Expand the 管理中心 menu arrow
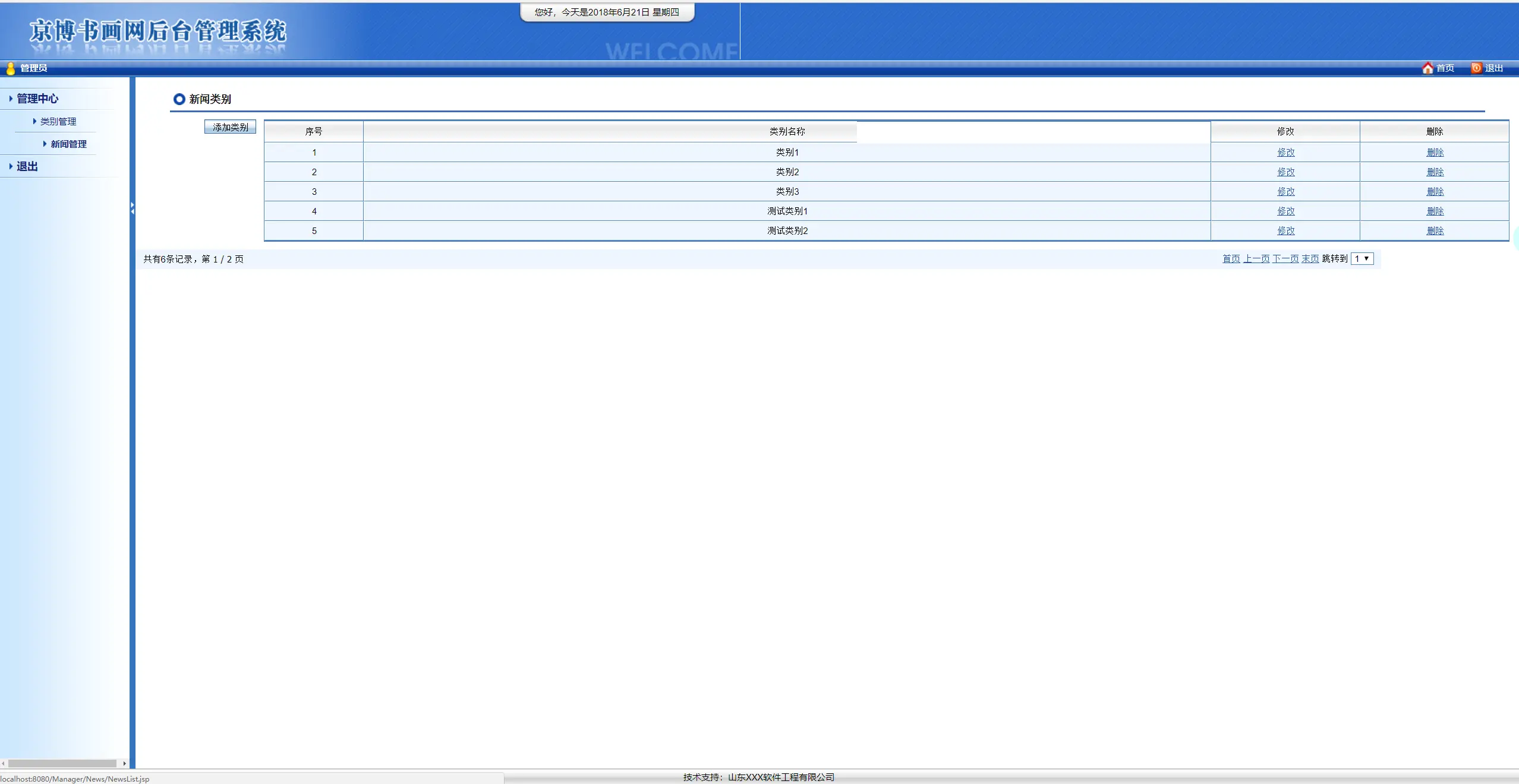Screen dimensions: 1519x784 tap(11, 99)
